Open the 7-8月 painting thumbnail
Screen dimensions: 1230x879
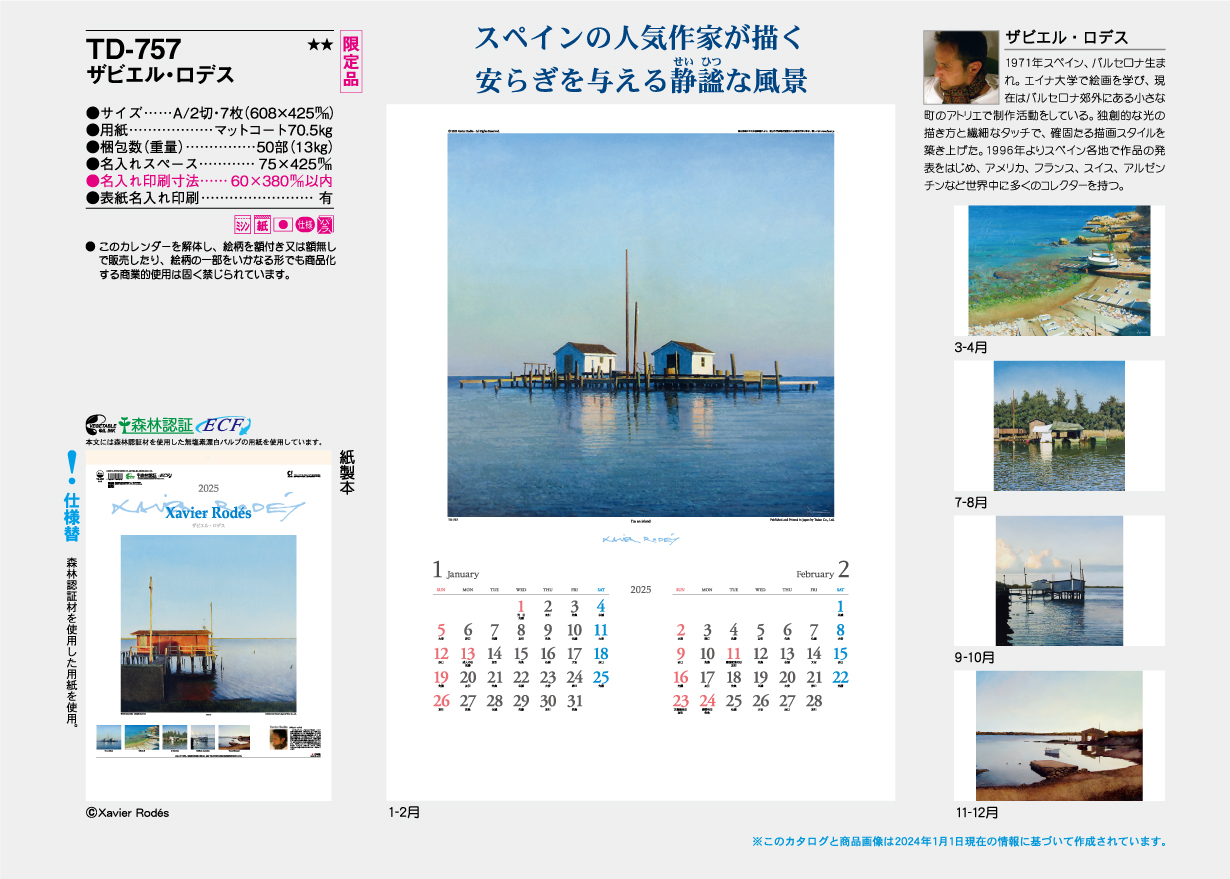(x=1059, y=425)
